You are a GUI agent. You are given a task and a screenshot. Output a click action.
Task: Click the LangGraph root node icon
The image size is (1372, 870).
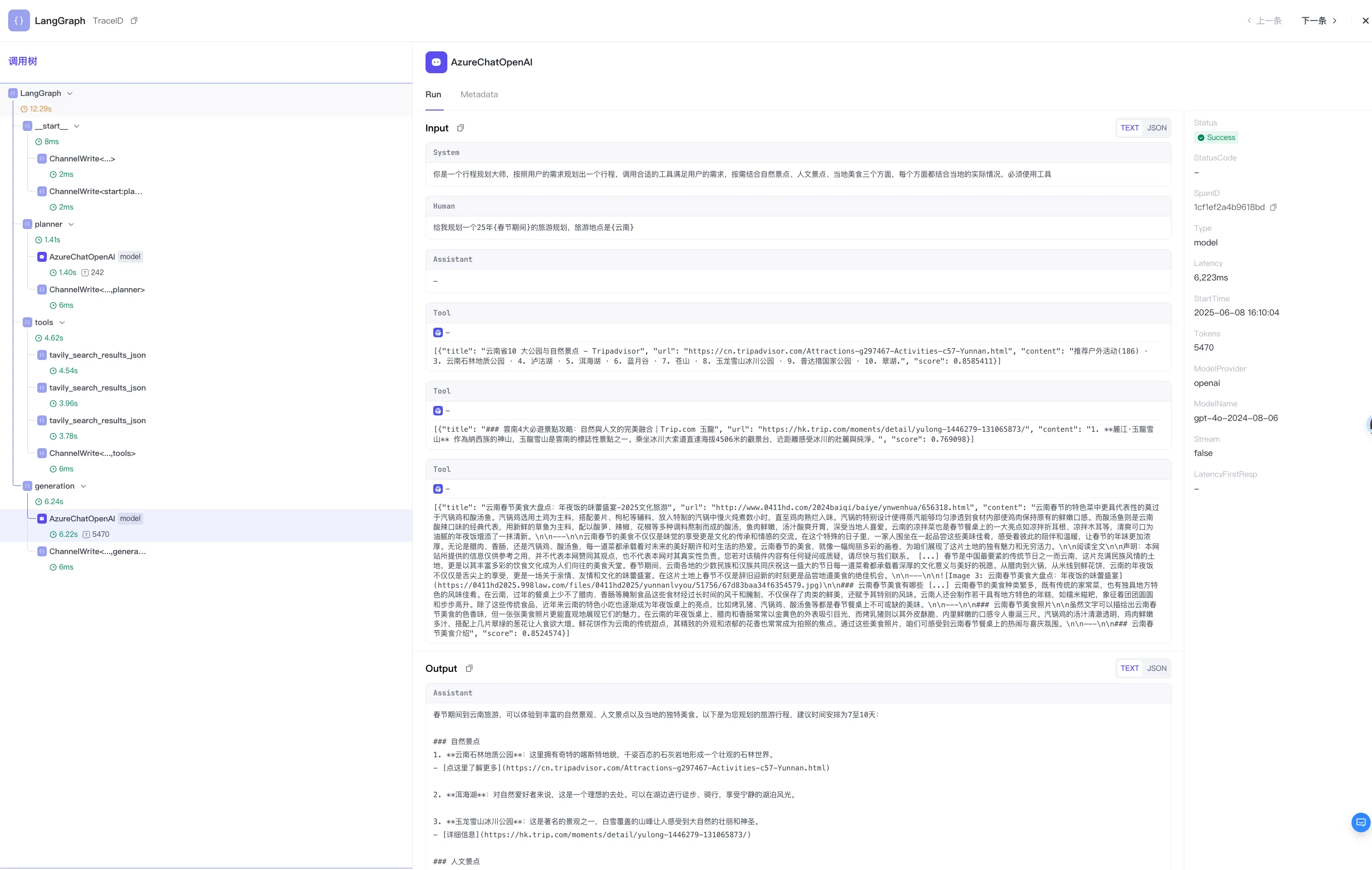[x=13, y=94]
